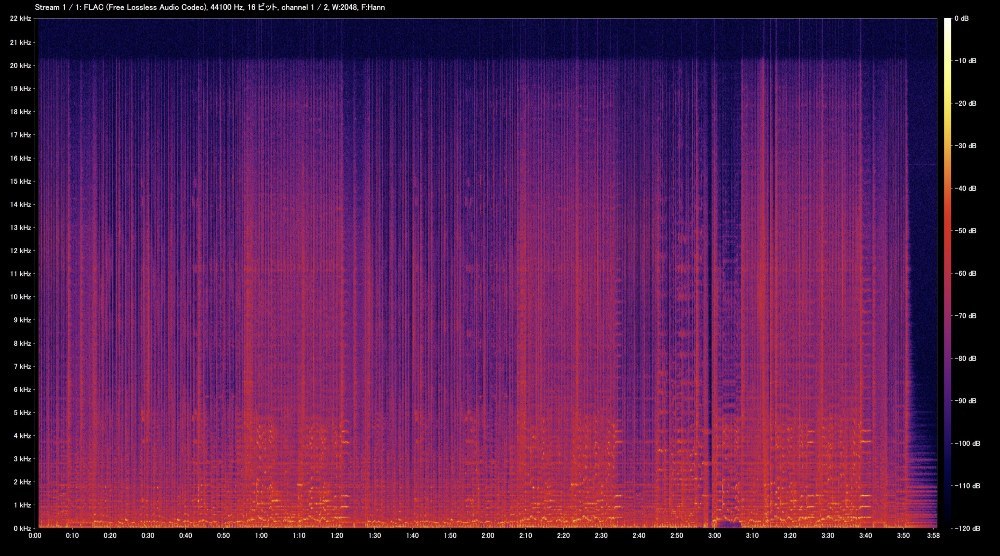This screenshot has height=556, width=1000.
Task: Click the "1:00" time label
Action: pos(261,536)
